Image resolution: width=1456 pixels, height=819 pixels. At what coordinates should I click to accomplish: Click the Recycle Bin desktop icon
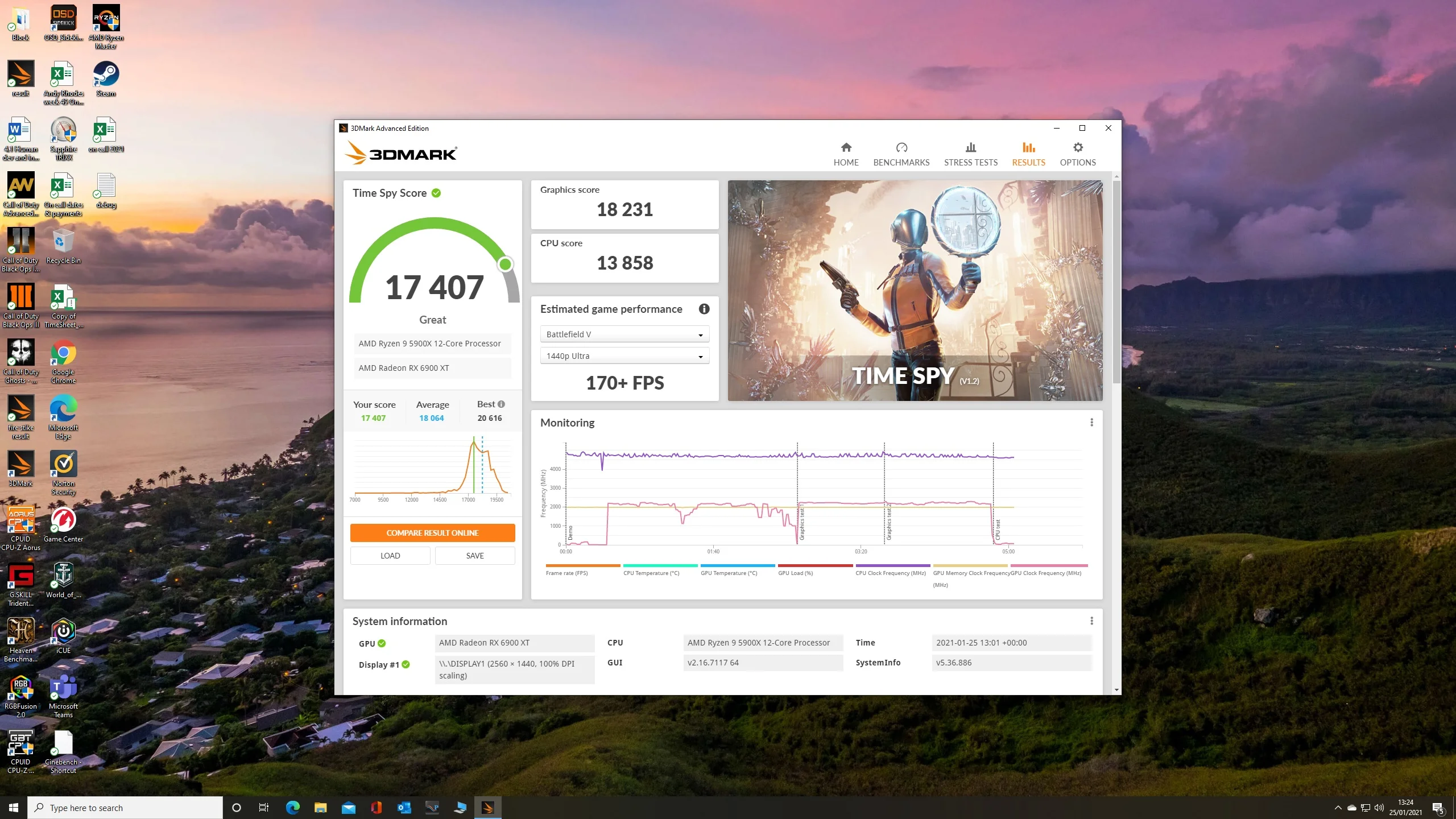(63, 246)
